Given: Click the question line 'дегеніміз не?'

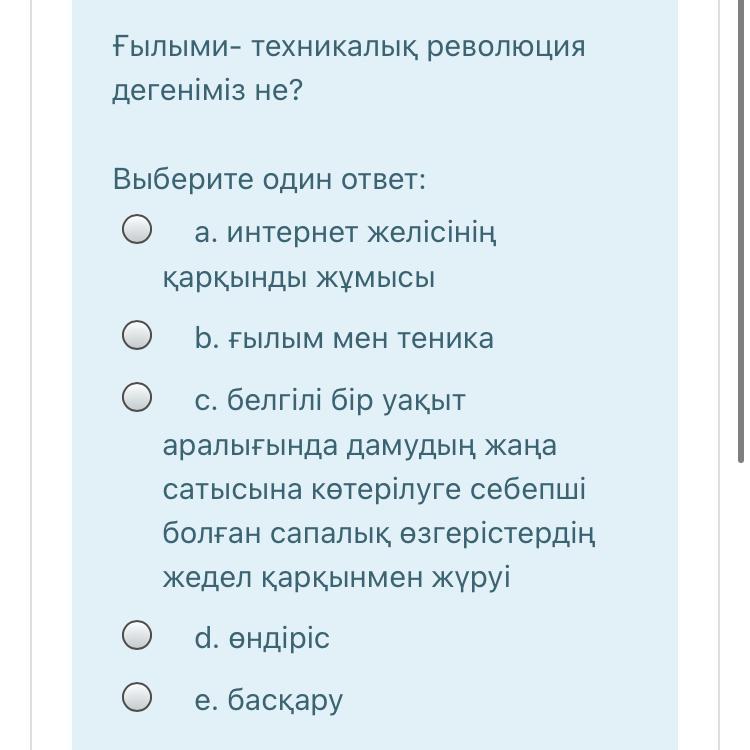Looking at the screenshot, I should [208, 89].
